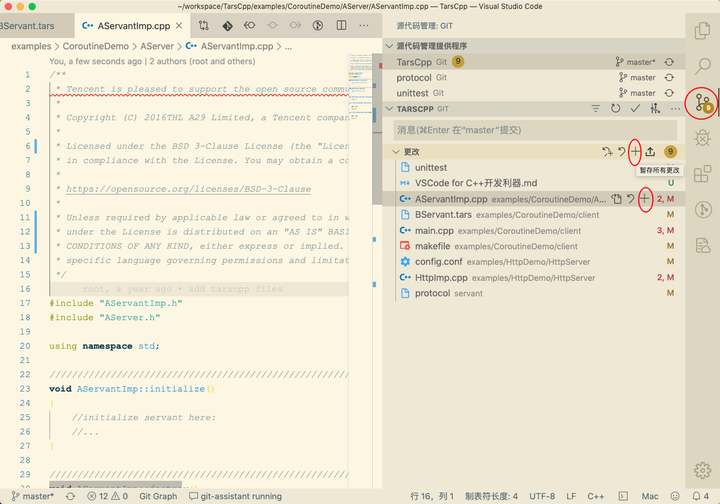Open the Explorer view in activity bar
Image resolution: width=720 pixels, height=504 pixels.
(702, 30)
